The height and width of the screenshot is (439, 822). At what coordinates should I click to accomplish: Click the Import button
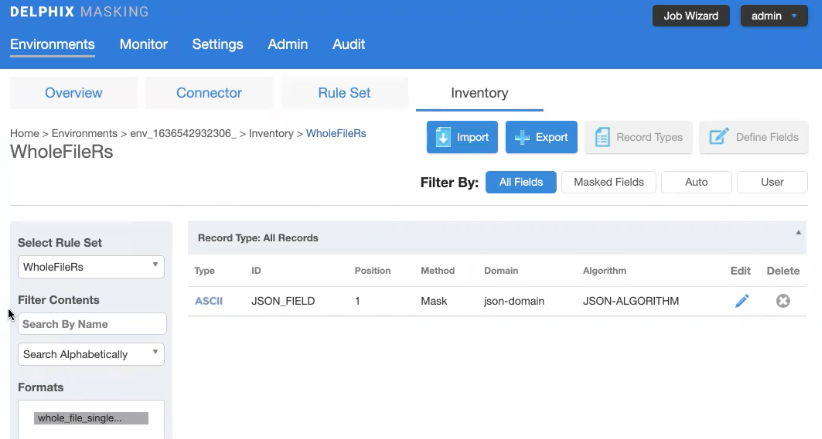(x=462, y=138)
